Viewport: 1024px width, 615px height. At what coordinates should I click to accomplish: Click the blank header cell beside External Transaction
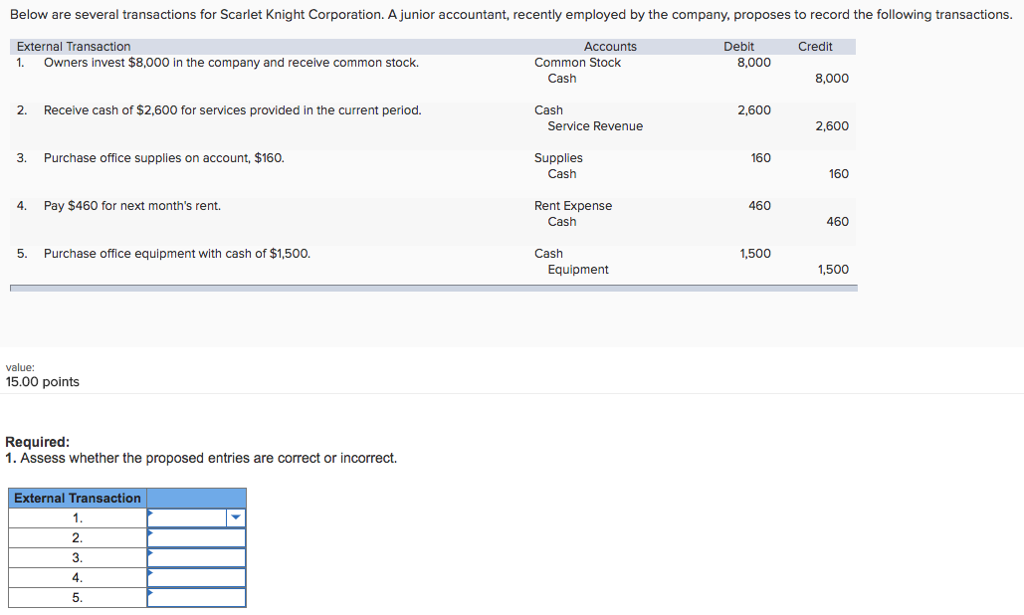196,498
